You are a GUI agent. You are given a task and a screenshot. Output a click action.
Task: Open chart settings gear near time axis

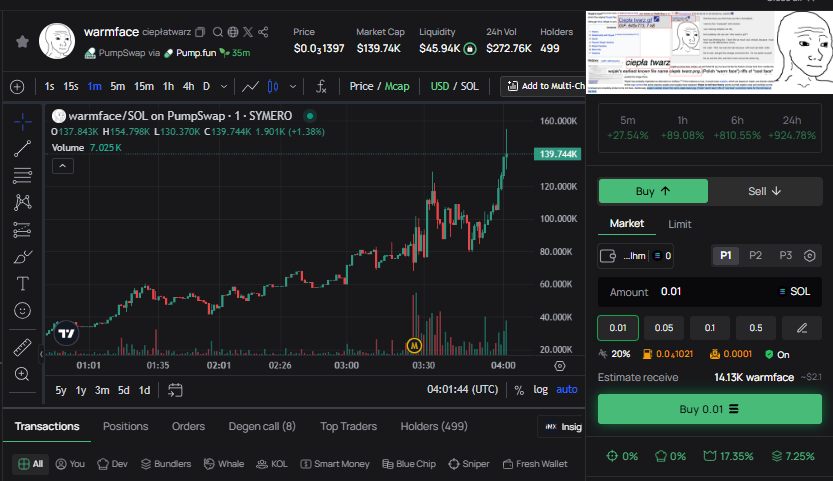tap(559, 366)
